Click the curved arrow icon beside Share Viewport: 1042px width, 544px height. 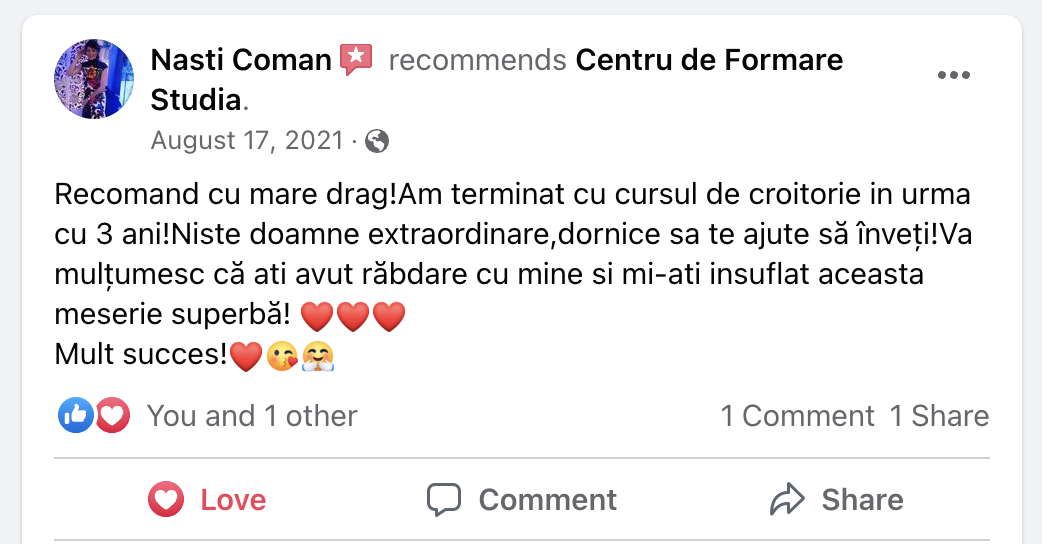click(x=787, y=499)
